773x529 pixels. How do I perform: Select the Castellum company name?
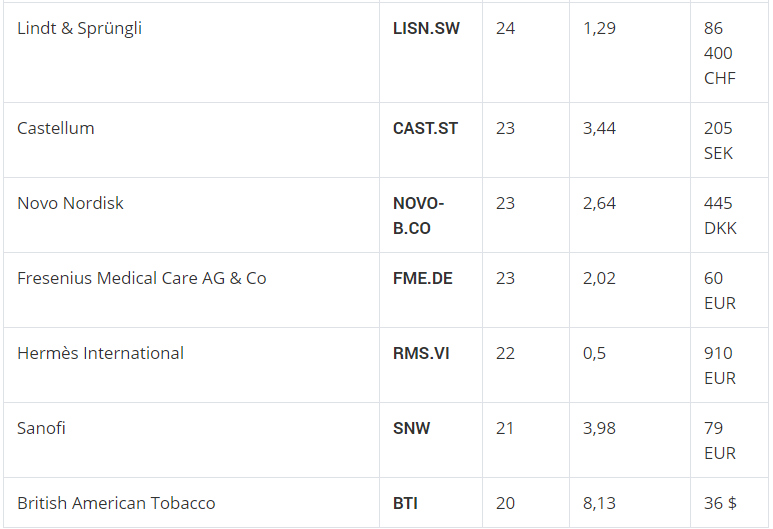(56, 128)
